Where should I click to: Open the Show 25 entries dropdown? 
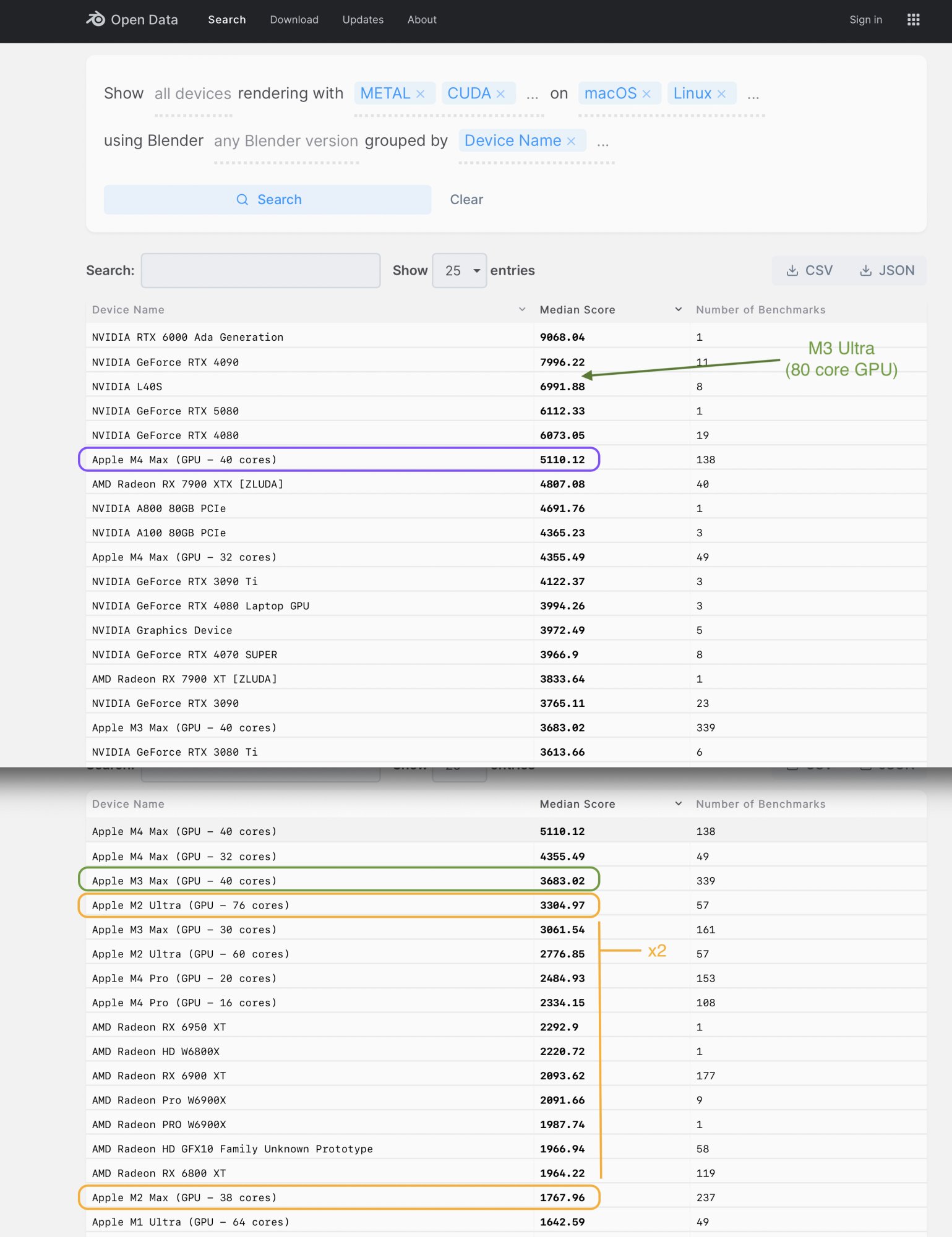point(459,270)
